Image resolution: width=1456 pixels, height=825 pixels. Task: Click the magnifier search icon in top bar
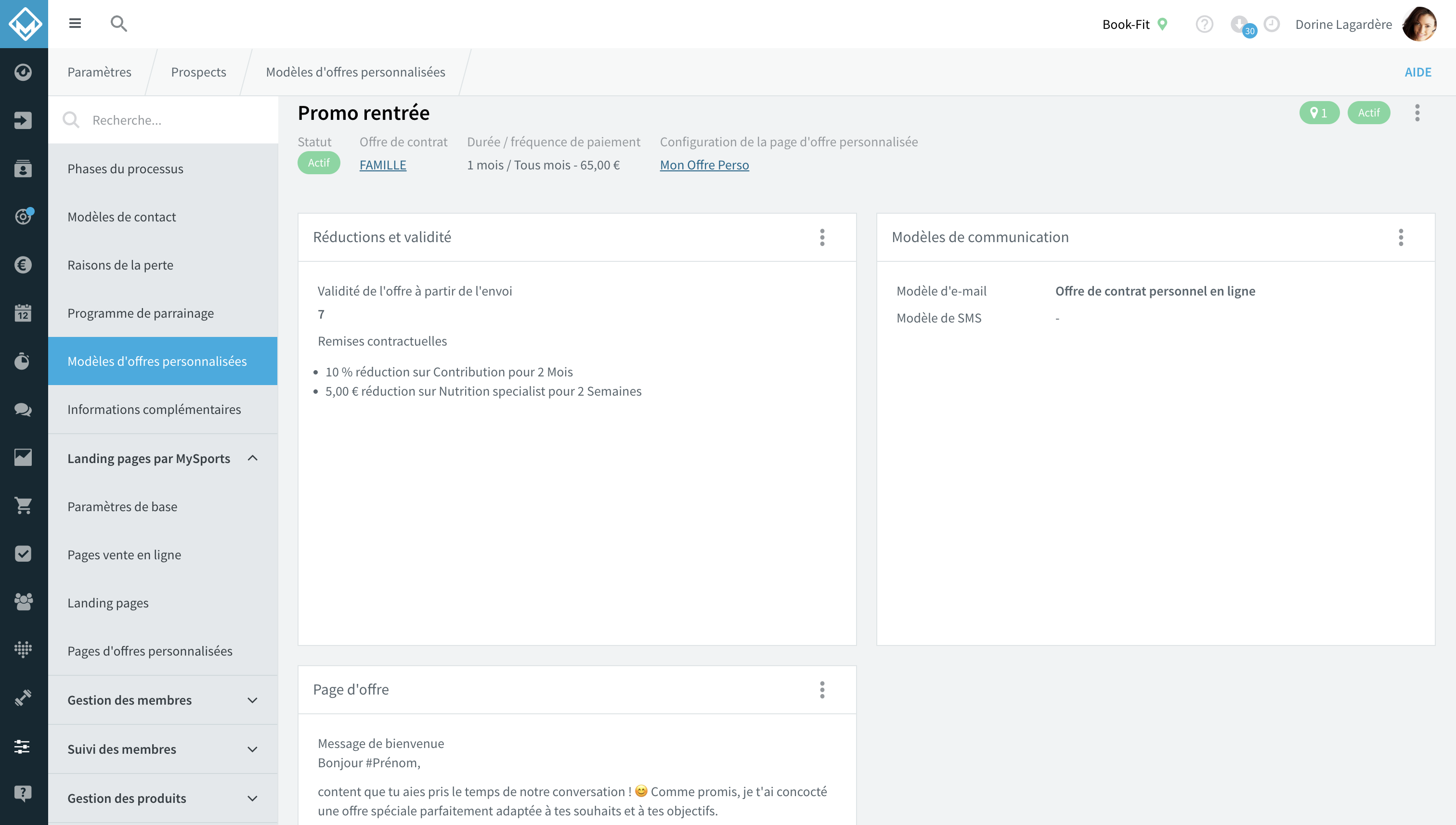pyautogui.click(x=118, y=23)
